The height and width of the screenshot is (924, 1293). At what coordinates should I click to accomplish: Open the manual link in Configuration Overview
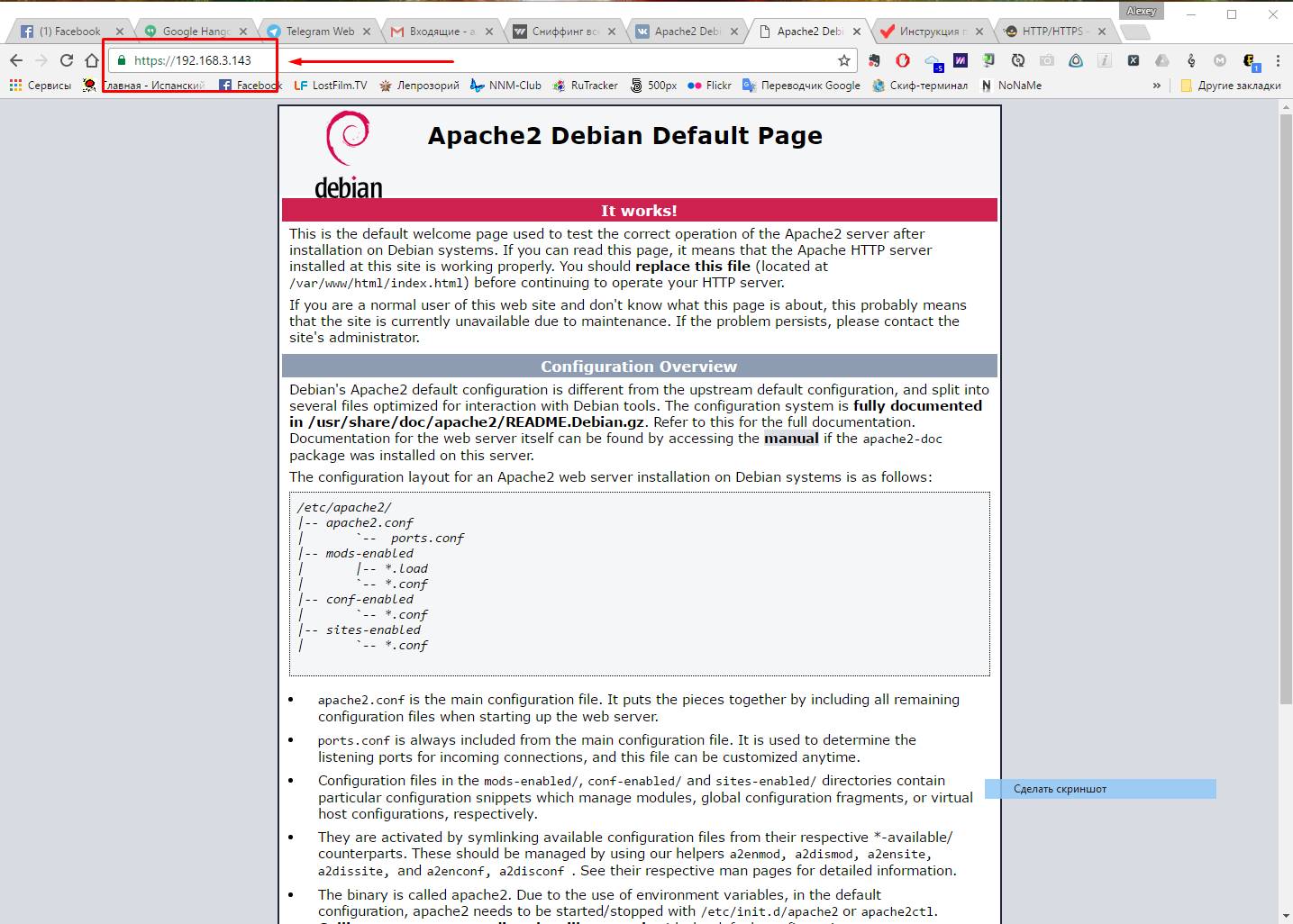pos(791,439)
